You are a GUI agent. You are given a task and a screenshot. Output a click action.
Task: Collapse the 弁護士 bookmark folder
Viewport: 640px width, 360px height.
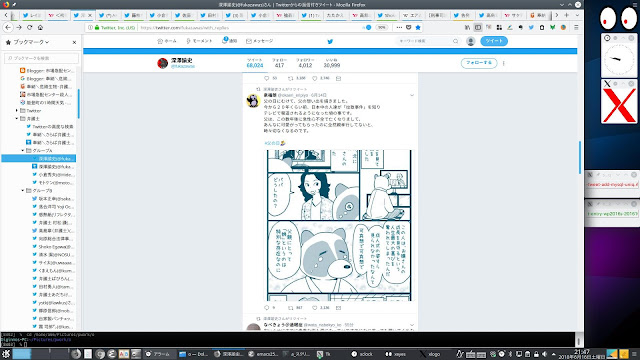pyautogui.click(x=17, y=119)
